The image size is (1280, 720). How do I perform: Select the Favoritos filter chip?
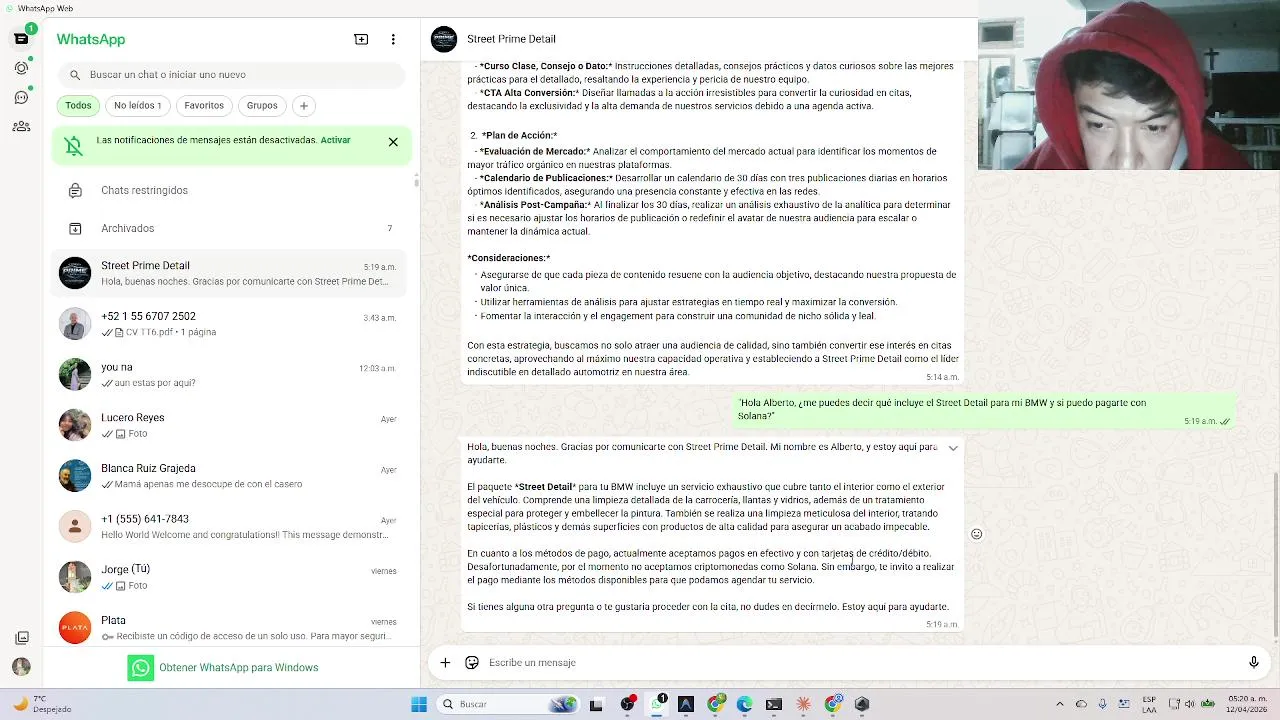click(204, 105)
